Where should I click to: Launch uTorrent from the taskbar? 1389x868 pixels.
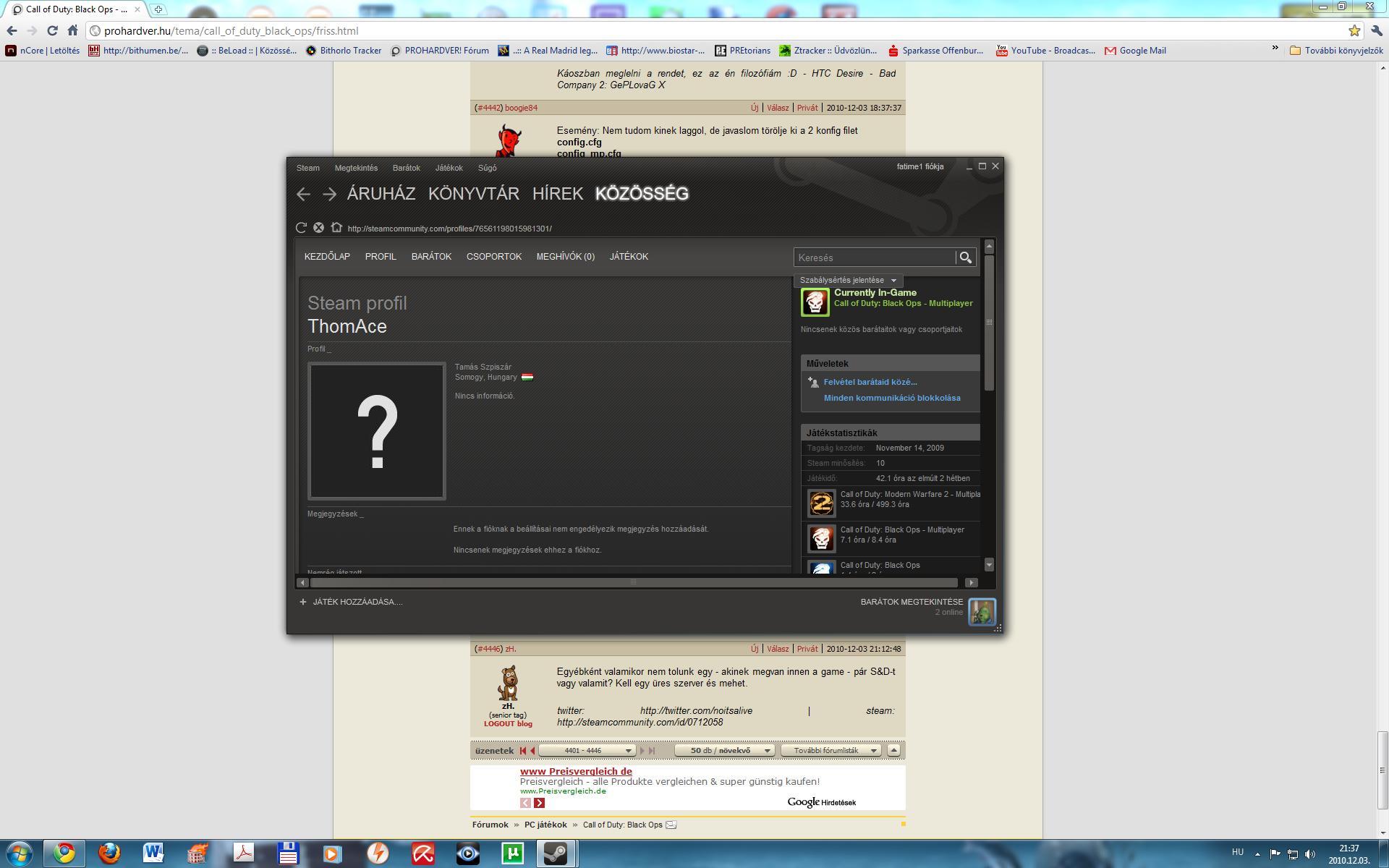(512, 854)
